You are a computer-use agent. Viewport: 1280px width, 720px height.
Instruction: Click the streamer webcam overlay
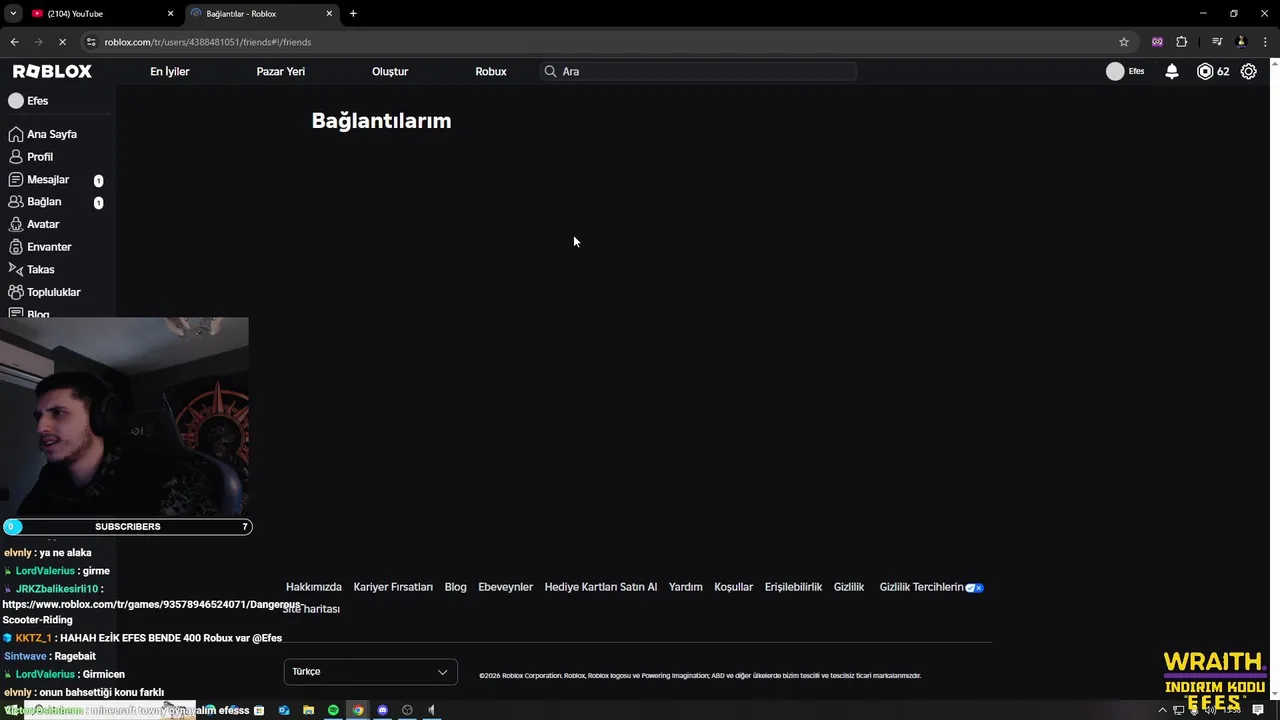point(124,417)
